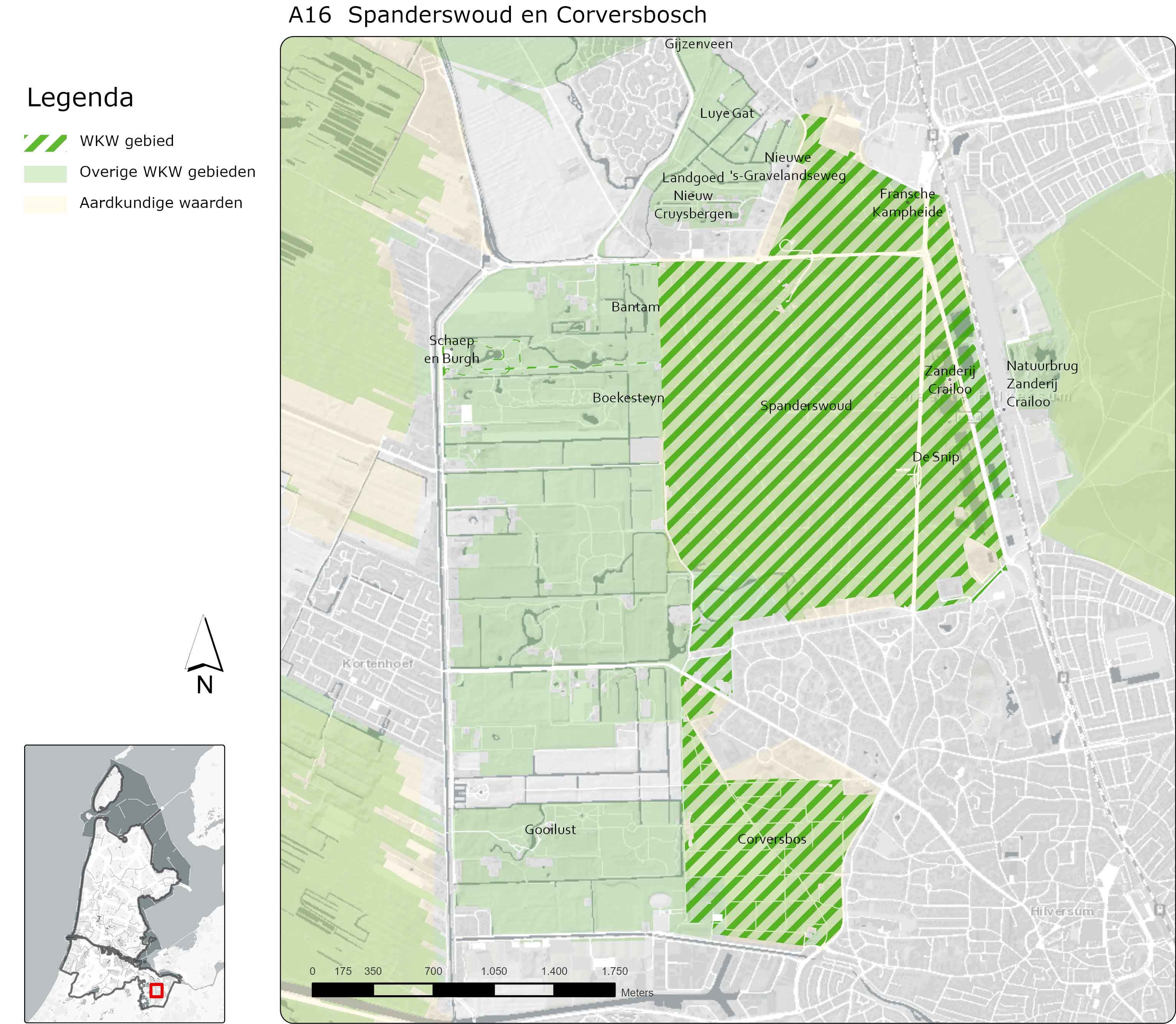This screenshot has width=1176, height=1024.
Task: Click the Overige WKW gebieden legend swatch
Action: (x=45, y=174)
